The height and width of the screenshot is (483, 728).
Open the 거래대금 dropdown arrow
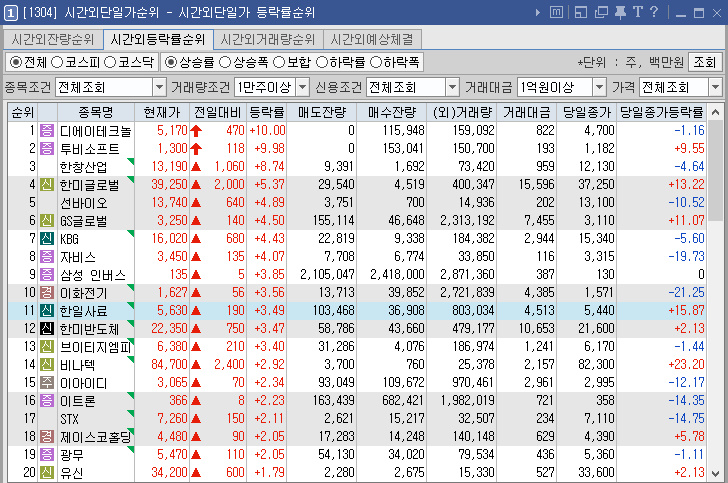pyautogui.click(x=599, y=87)
